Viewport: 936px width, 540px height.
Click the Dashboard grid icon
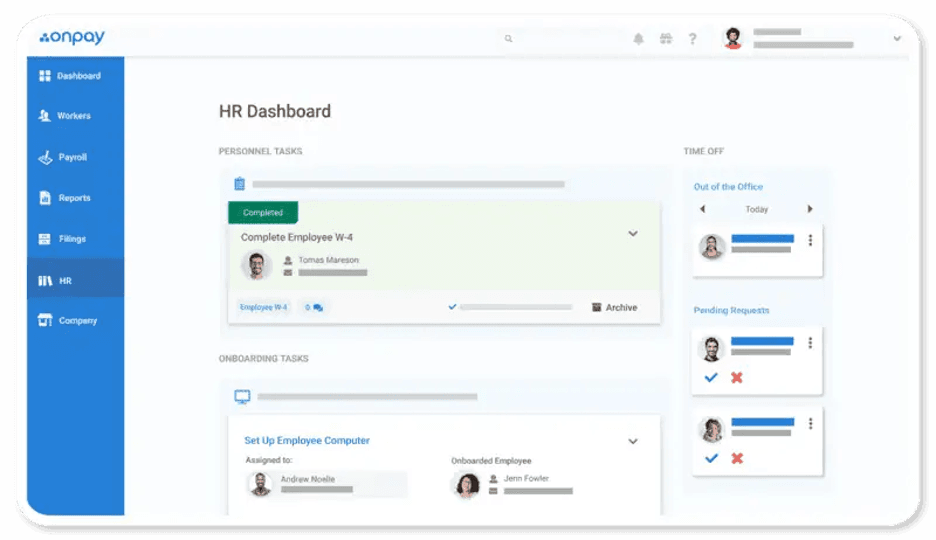pyautogui.click(x=45, y=76)
